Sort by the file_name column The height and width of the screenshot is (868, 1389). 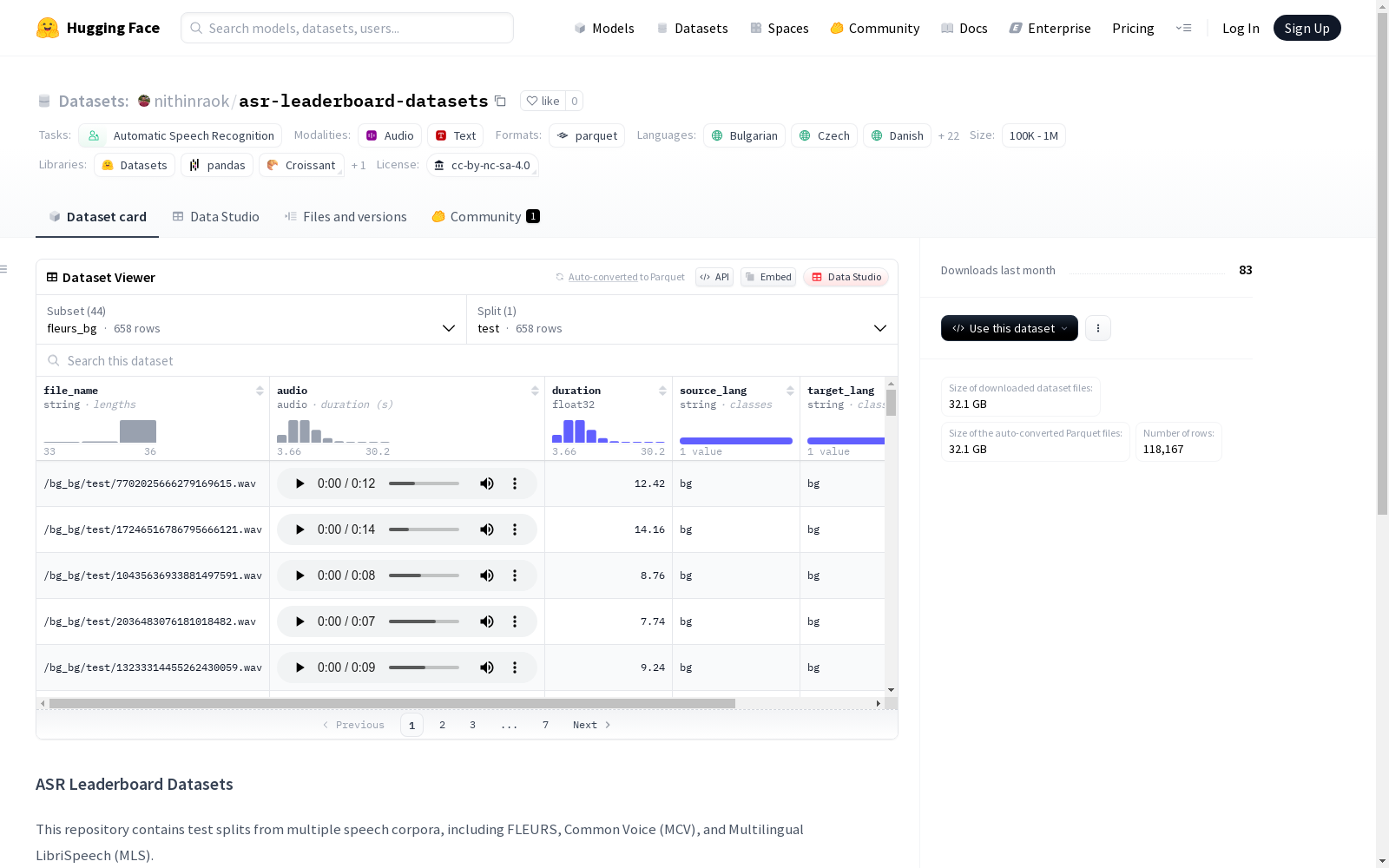point(260,391)
